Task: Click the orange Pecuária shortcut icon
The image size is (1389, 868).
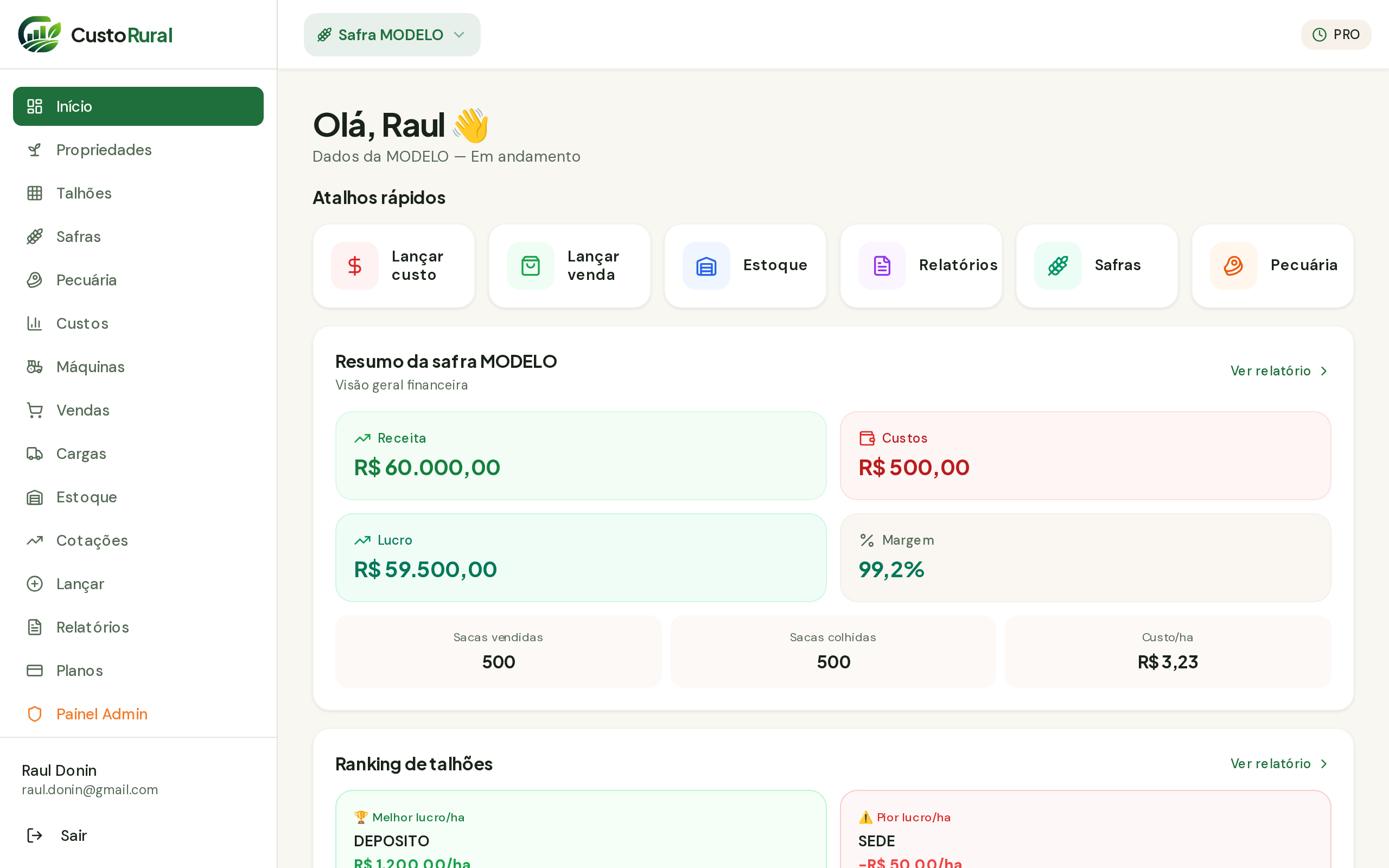Action: click(x=1233, y=266)
